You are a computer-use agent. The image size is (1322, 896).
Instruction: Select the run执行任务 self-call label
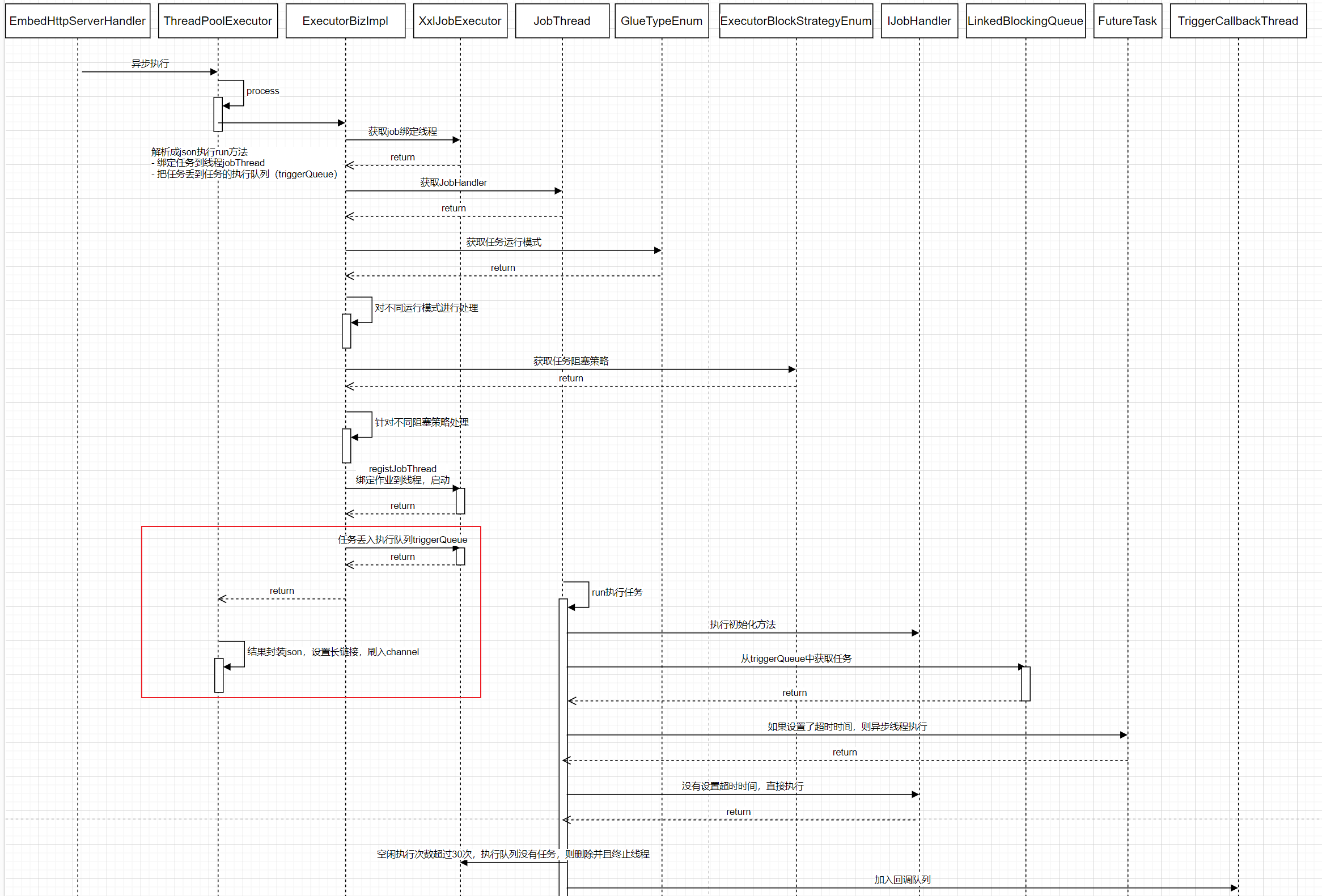click(x=617, y=592)
